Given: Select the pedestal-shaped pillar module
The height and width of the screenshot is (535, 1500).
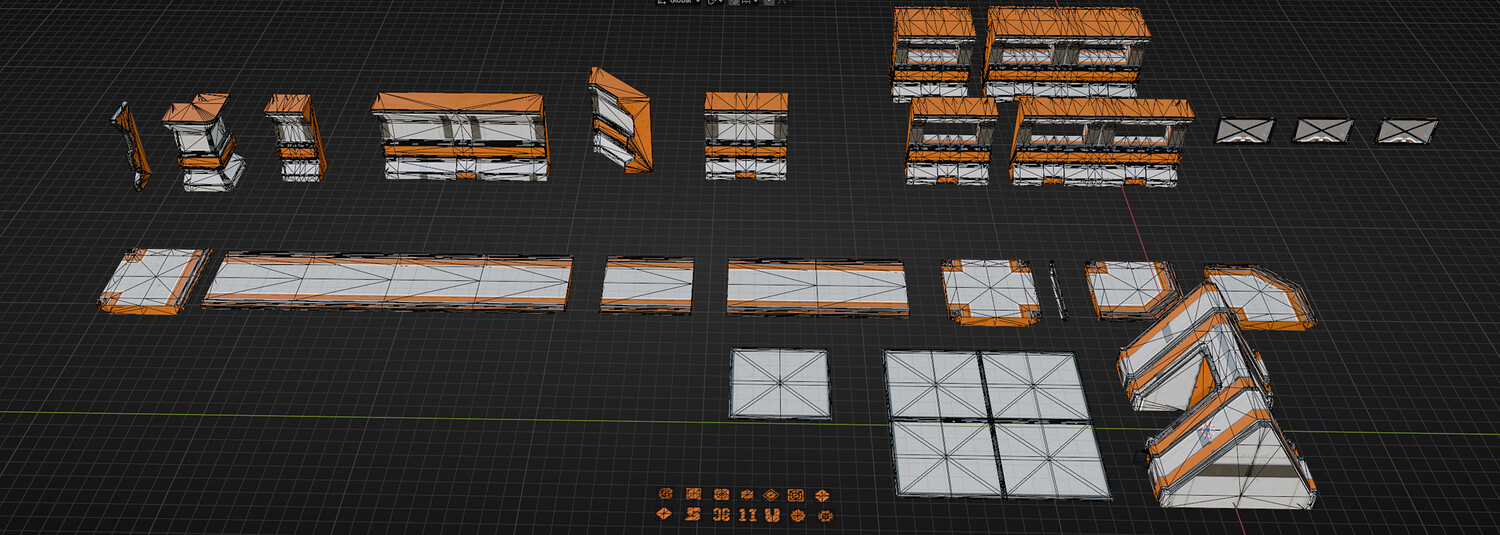Looking at the screenshot, I should click(205, 143).
